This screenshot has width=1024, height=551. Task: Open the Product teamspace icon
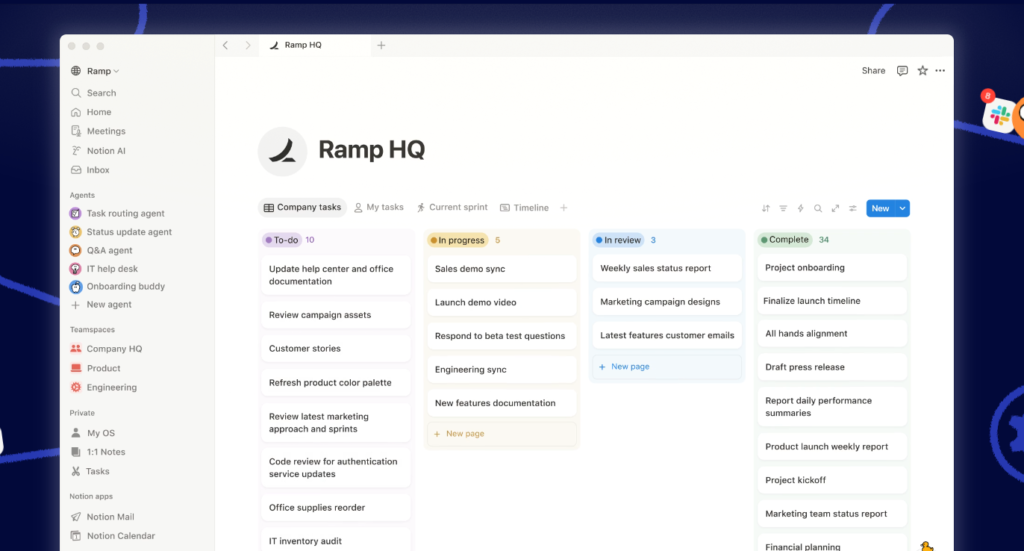[x=76, y=368]
